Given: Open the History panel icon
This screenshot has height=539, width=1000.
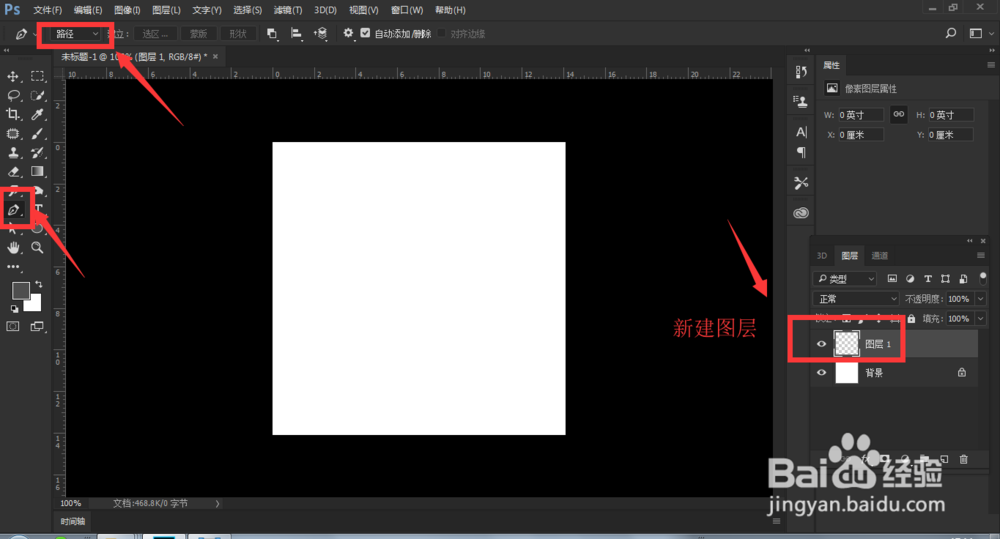Looking at the screenshot, I should [801, 71].
